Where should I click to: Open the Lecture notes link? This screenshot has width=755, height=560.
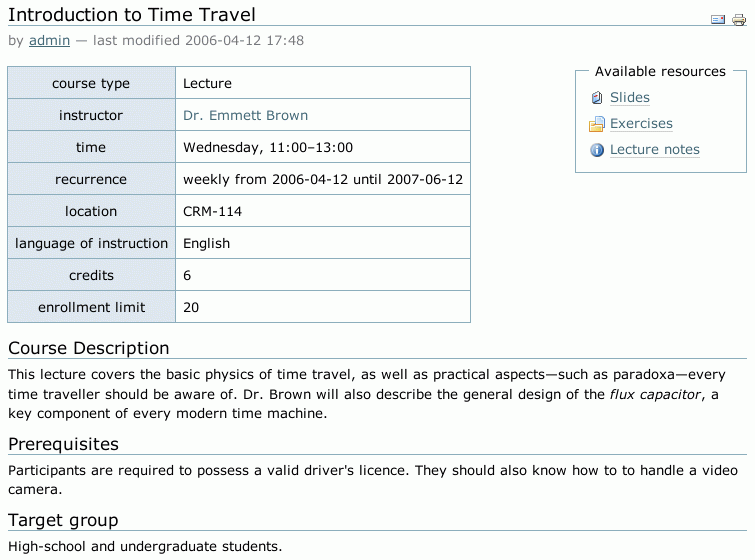(x=655, y=150)
